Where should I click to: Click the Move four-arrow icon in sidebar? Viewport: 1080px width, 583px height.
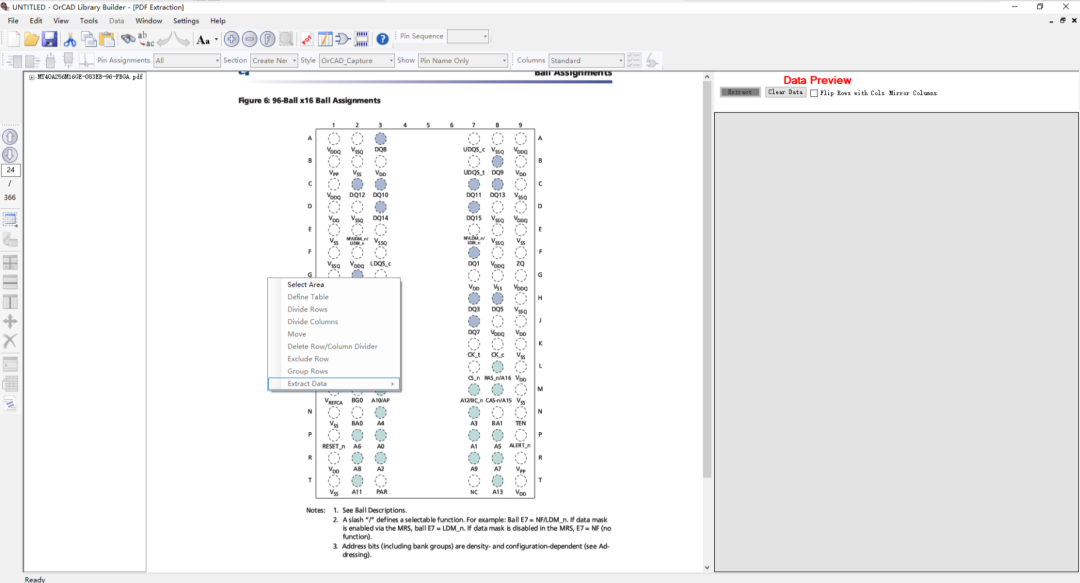(10, 321)
